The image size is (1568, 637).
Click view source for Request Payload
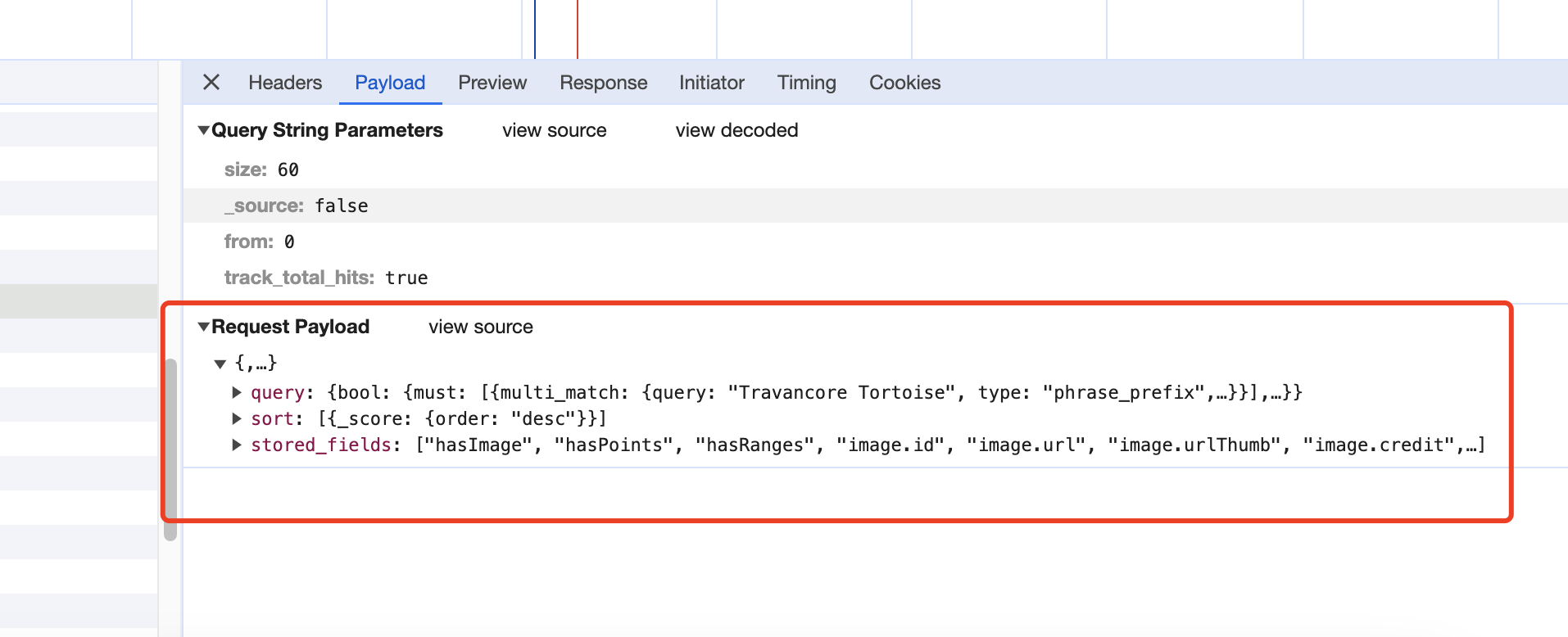coord(480,327)
